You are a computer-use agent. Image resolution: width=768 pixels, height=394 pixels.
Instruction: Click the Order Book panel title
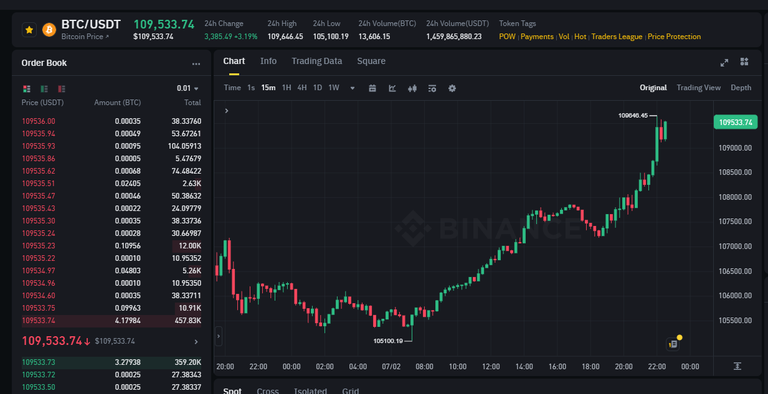point(44,63)
